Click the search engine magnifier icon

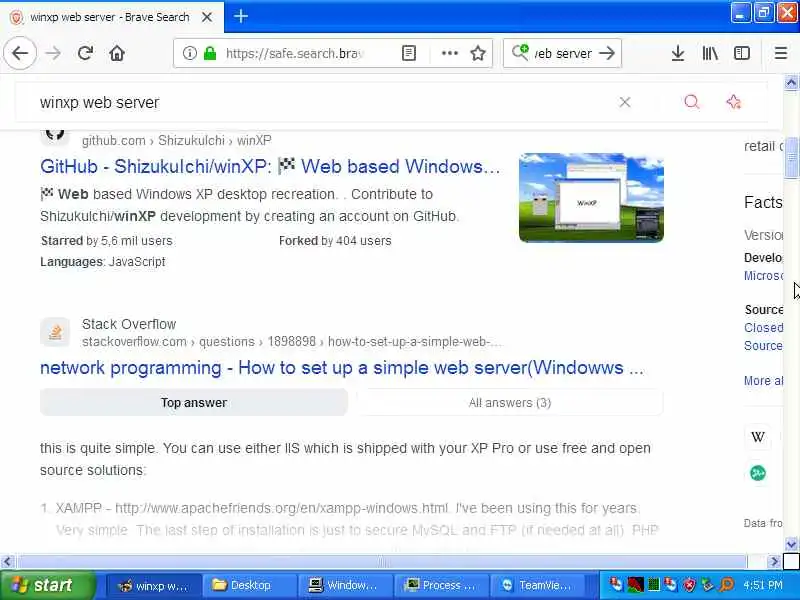(x=520, y=52)
